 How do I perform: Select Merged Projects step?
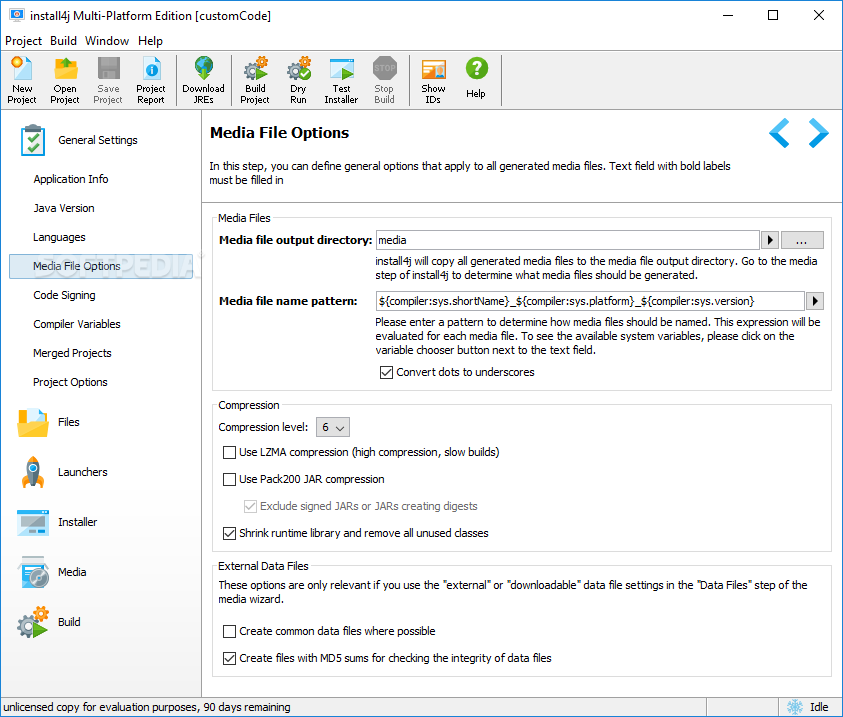73,354
